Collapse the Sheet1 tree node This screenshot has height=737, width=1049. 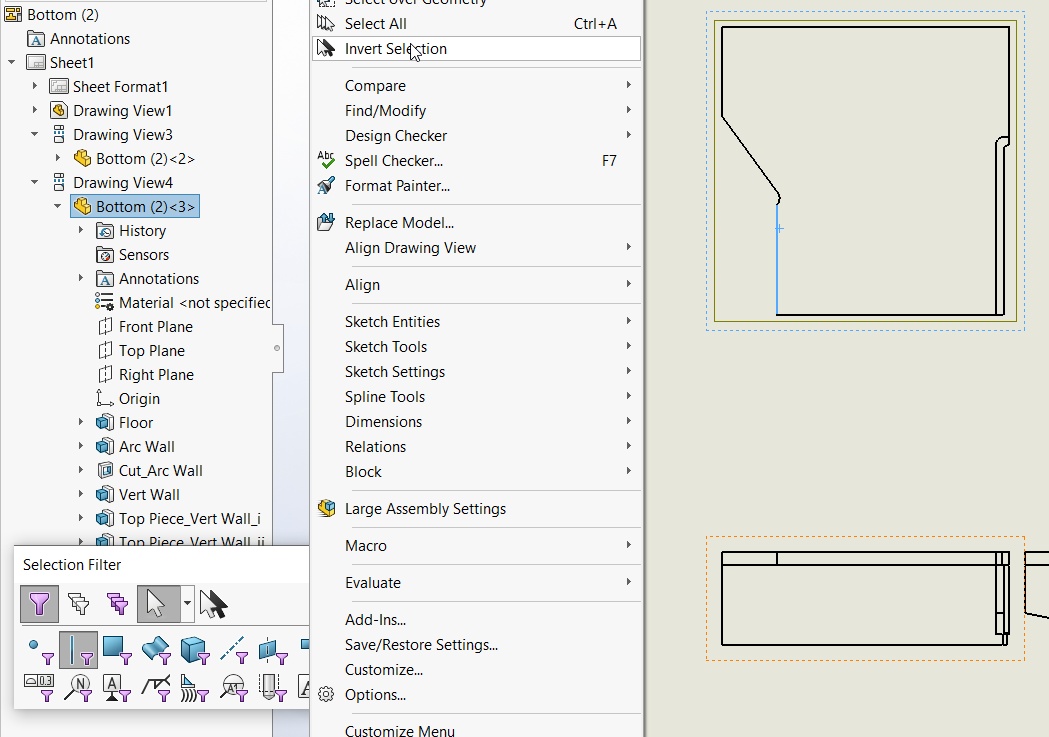pos(11,62)
